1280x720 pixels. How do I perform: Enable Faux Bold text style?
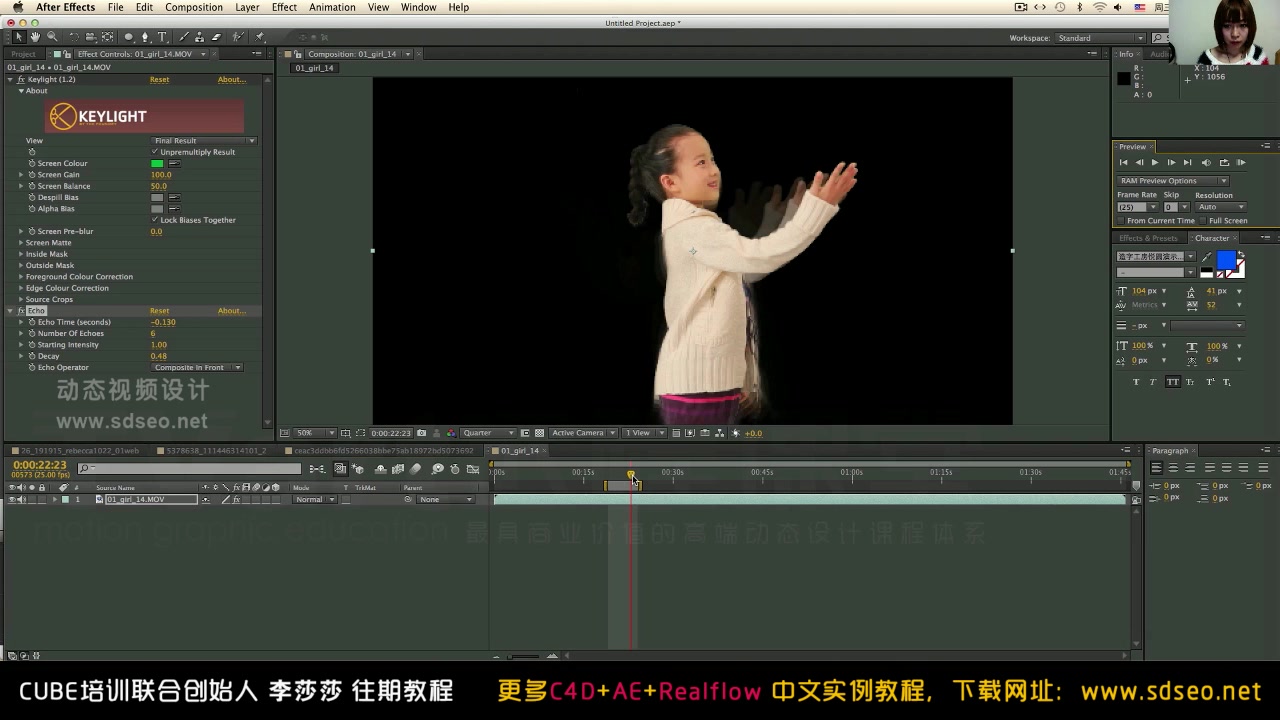point(1136,382)
